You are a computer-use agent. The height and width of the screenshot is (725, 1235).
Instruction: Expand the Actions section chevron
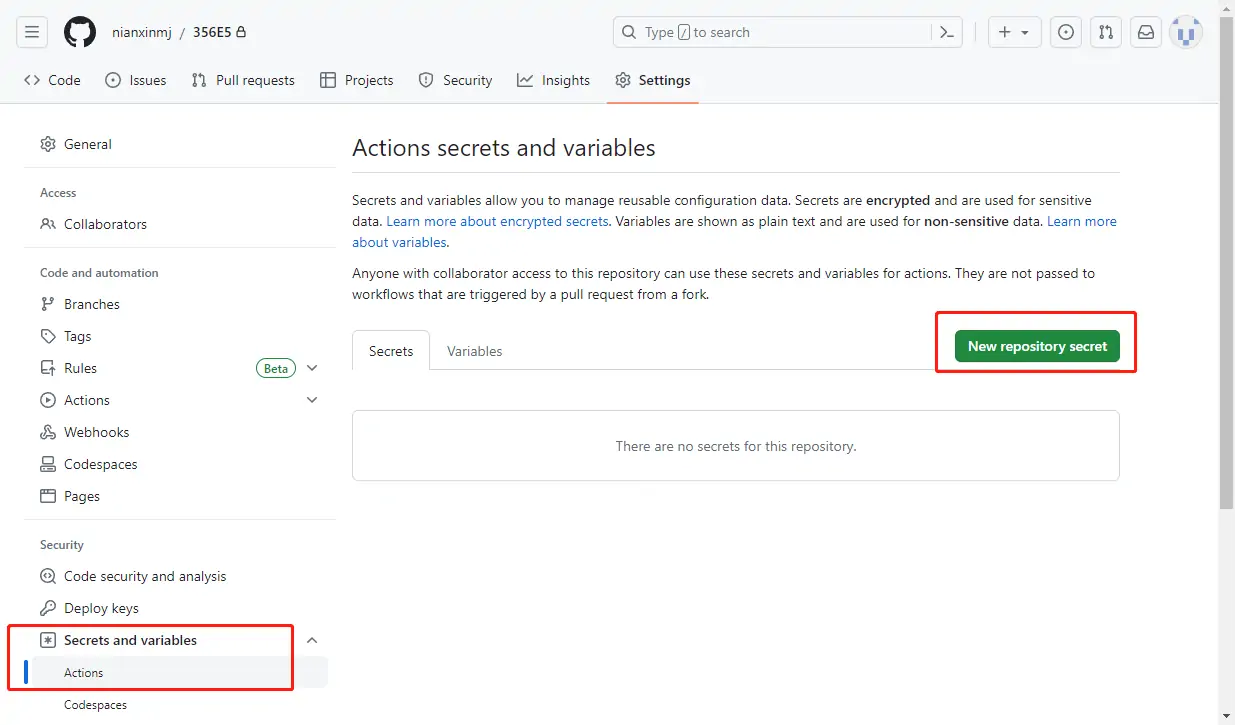coord(312,400)
